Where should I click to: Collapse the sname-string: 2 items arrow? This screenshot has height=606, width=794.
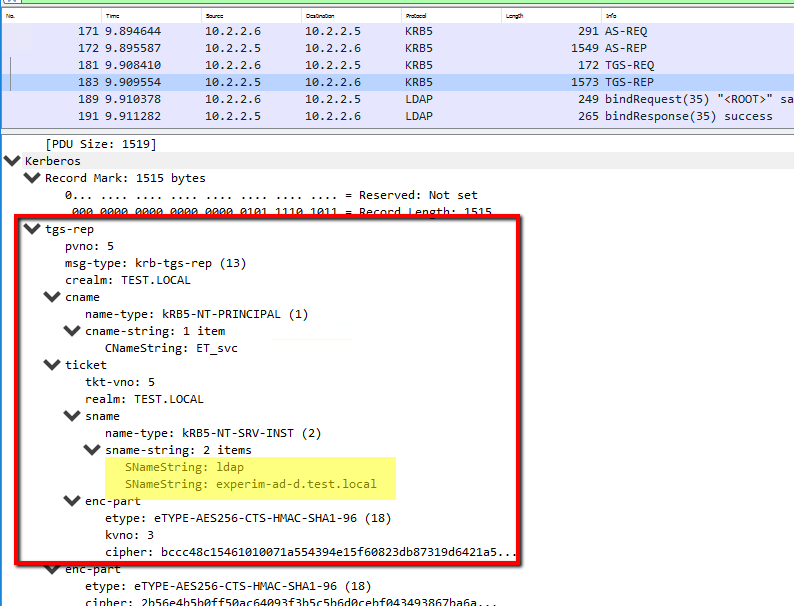click(x=91, y=450)
